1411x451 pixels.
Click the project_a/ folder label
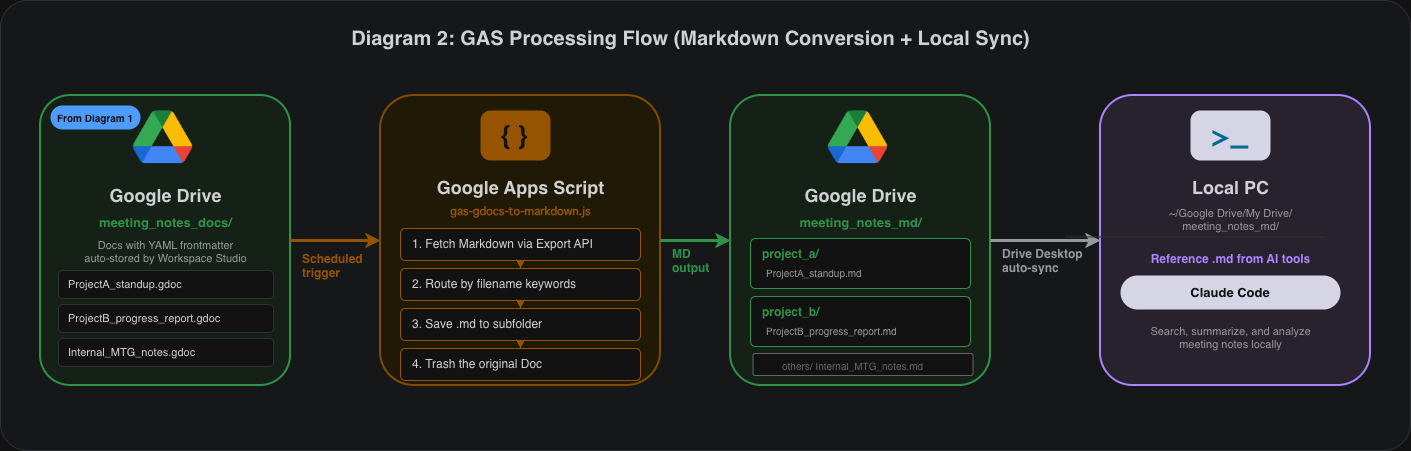[x=790, y=254]
